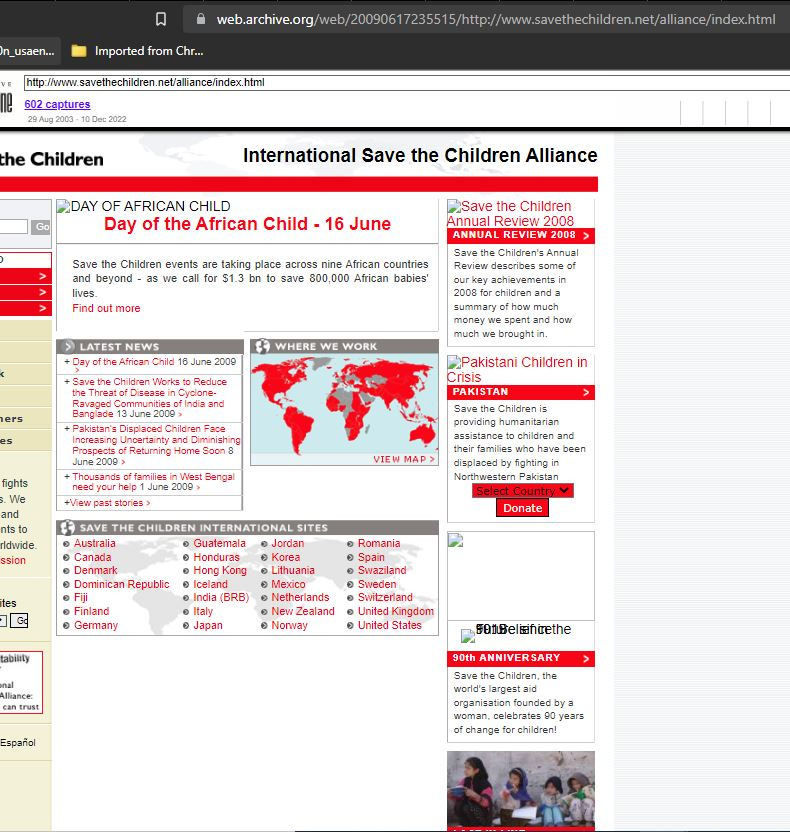Click the red Donate button
This screenshot has width=790, height=832.
click(523, 508)
